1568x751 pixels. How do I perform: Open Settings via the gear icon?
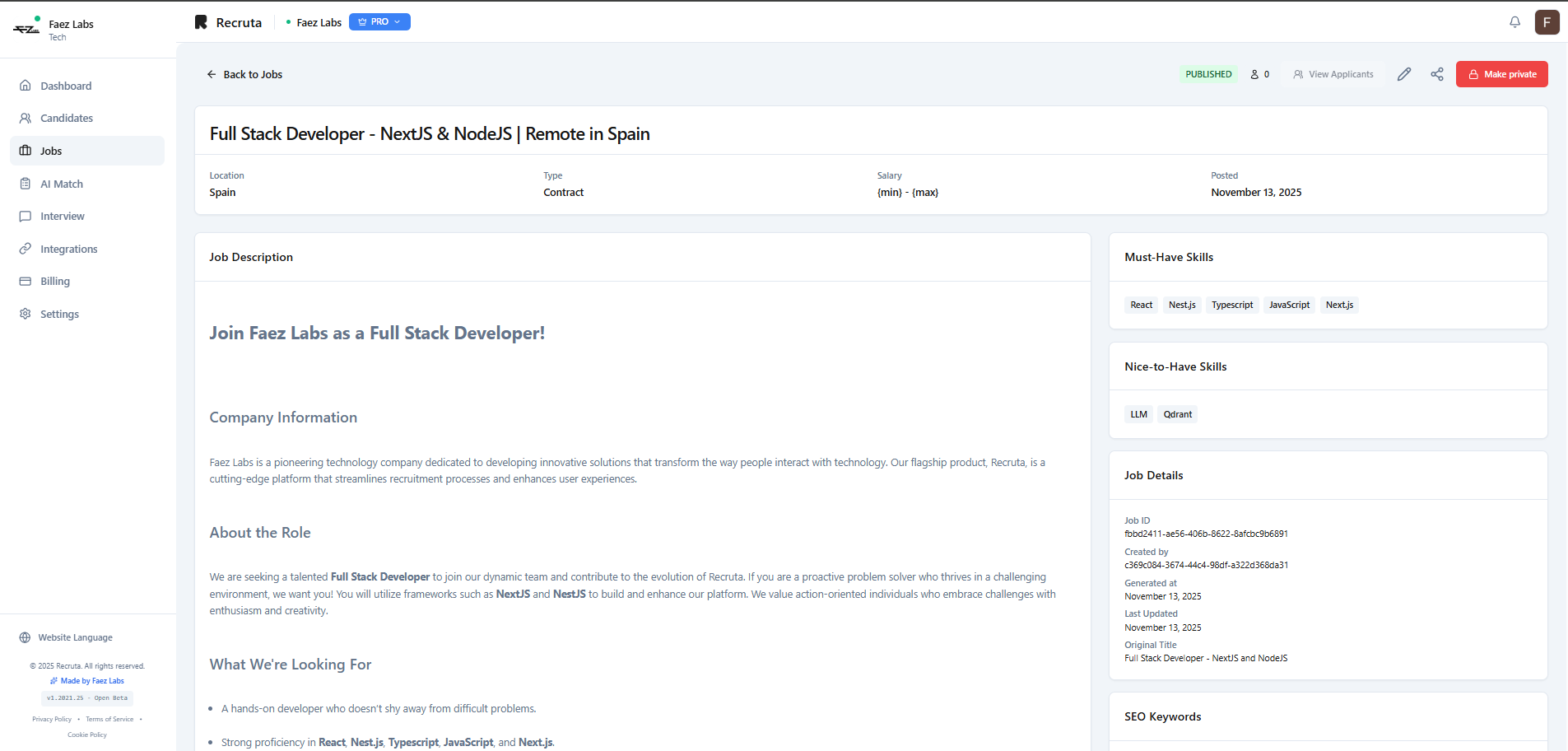pyautogui.click(x=26, y=314)
